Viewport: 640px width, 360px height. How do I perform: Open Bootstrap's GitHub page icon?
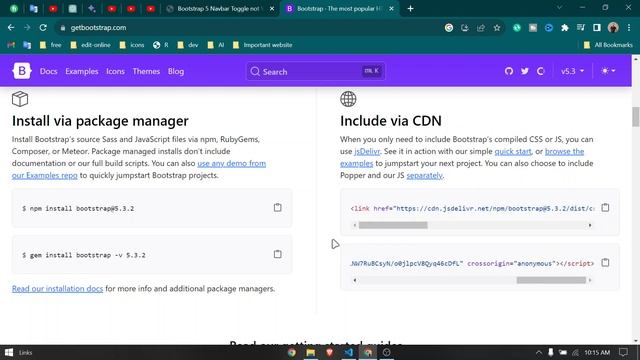coord(509,71)
